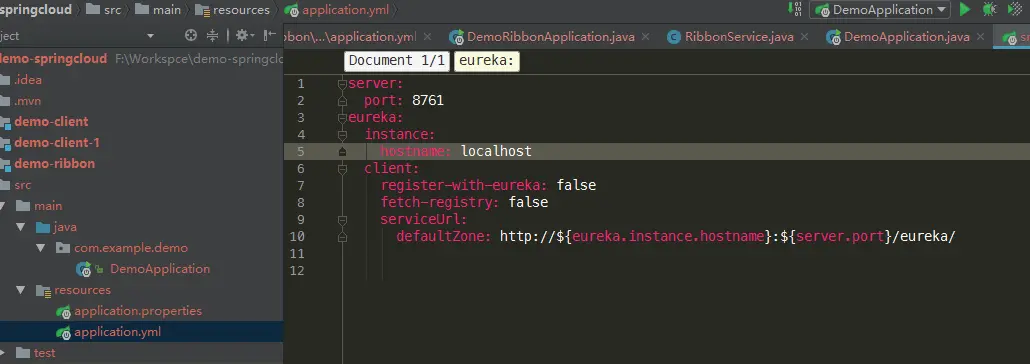Image resolution: width=1030 pixels, height=364 pixels.
Task: Select the DemoApplication class in the tree
Action: coord(160,269)
